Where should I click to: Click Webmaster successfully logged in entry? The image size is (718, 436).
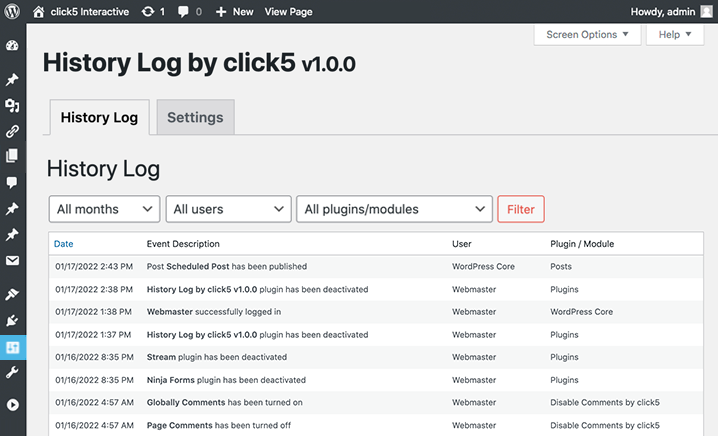point(214,312)
